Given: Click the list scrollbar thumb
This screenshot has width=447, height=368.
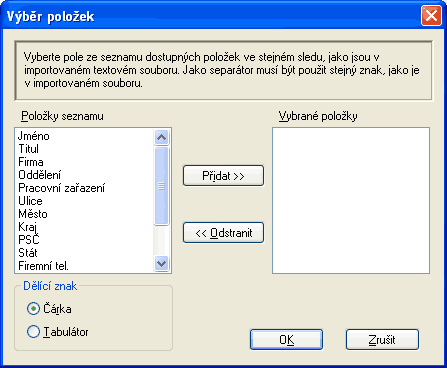Looking at the screenshot, I should tap(162, 186).
